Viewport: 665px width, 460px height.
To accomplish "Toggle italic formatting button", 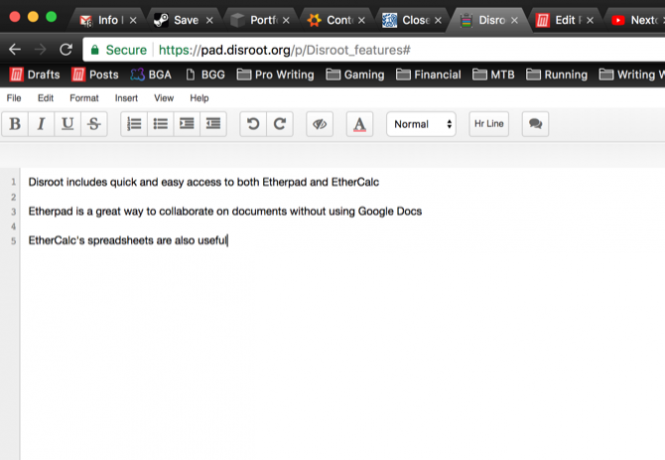I will tap(41, 124).
